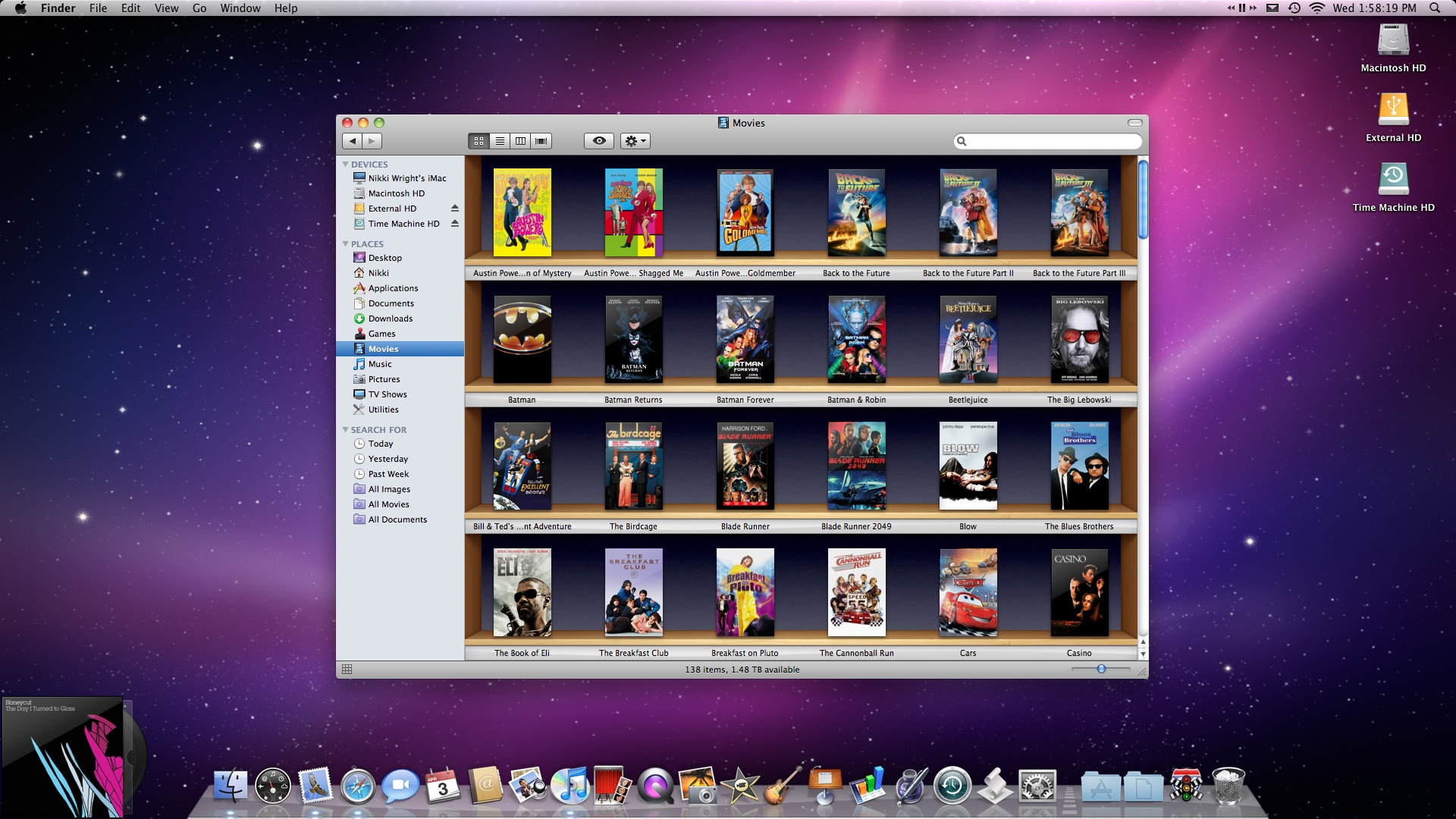Toggle toolbar visibility with pill button
Screen dimensions: 1456x819
click(1134, 123)
